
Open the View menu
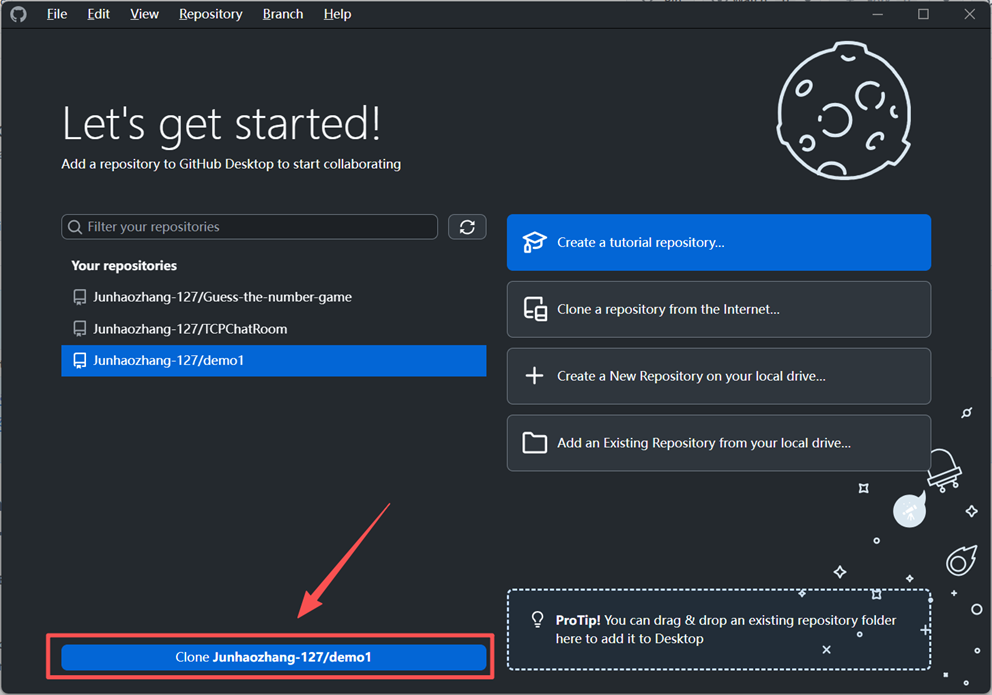click(144, 14)
